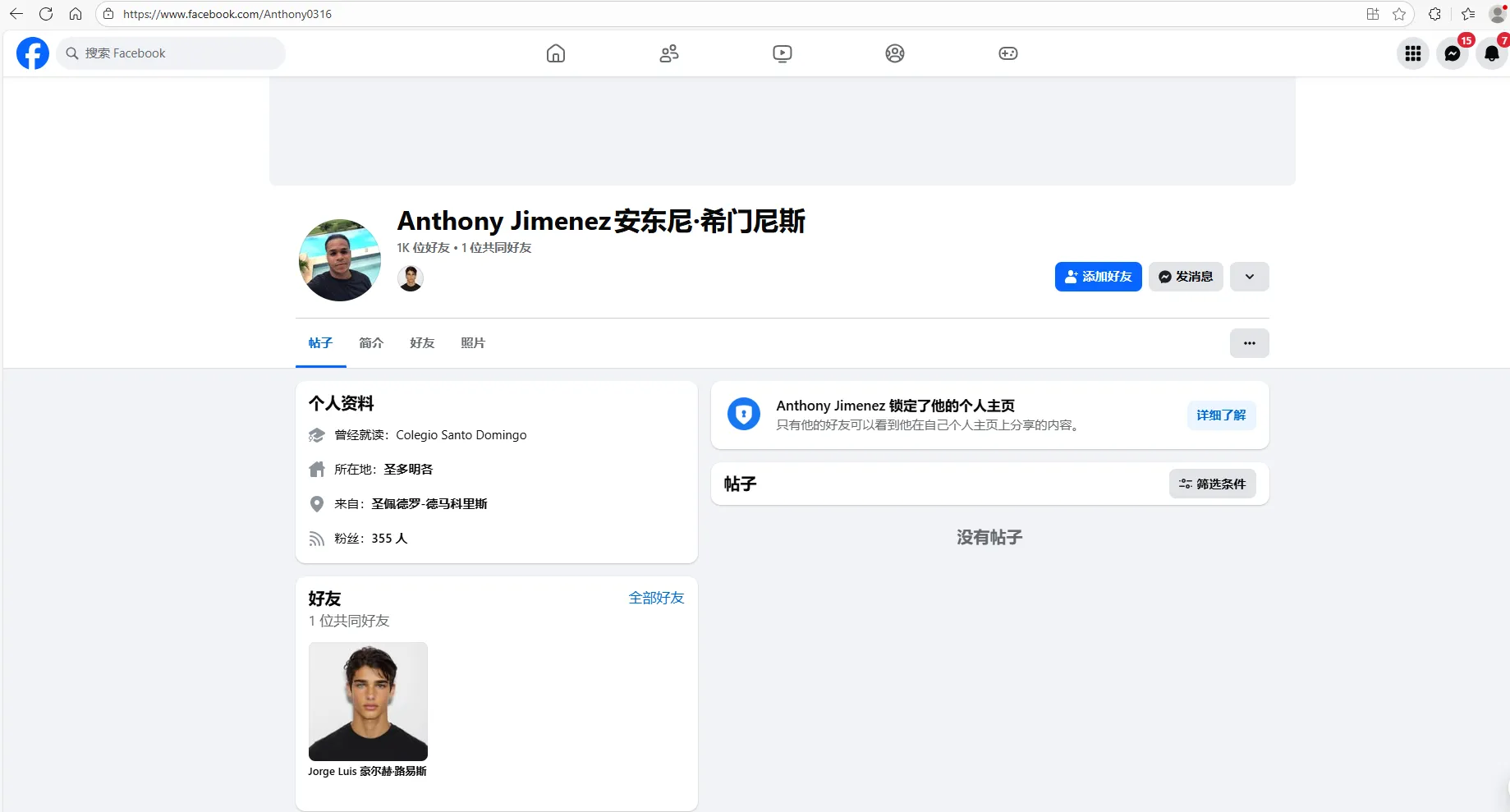Open the Facebook home icon
This screenshot has height=812, width=1510.
555,53
